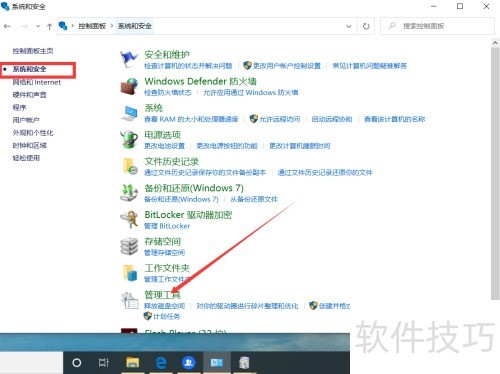Viewport: 500px width, 374px height.
Task: Click the Windows Defender Firewall brick-wall icon
Action: coord(129,86)
